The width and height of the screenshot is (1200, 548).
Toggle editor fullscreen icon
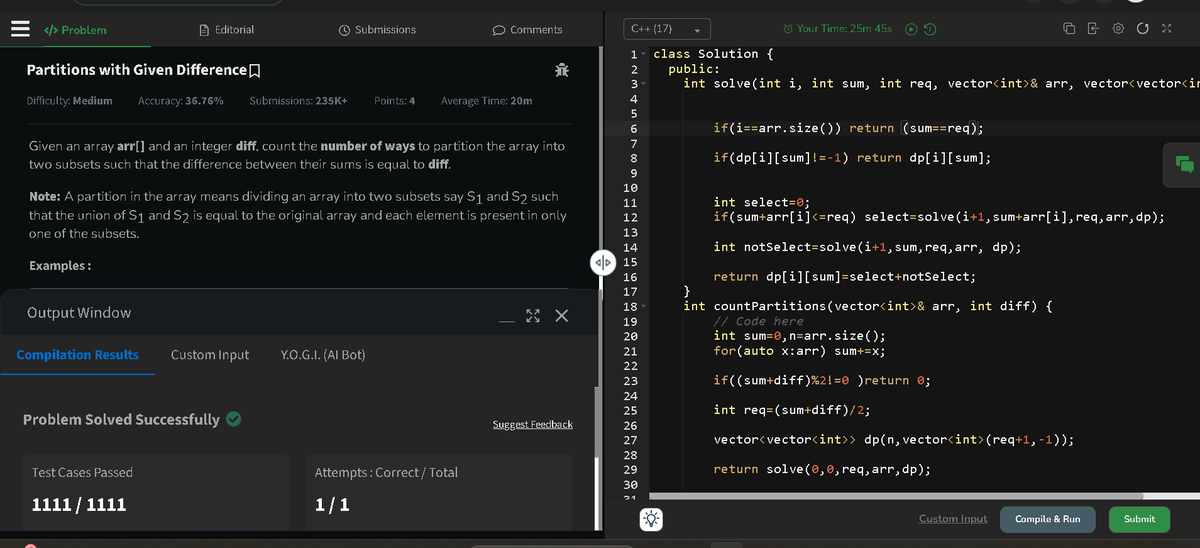pos(1168,28)
